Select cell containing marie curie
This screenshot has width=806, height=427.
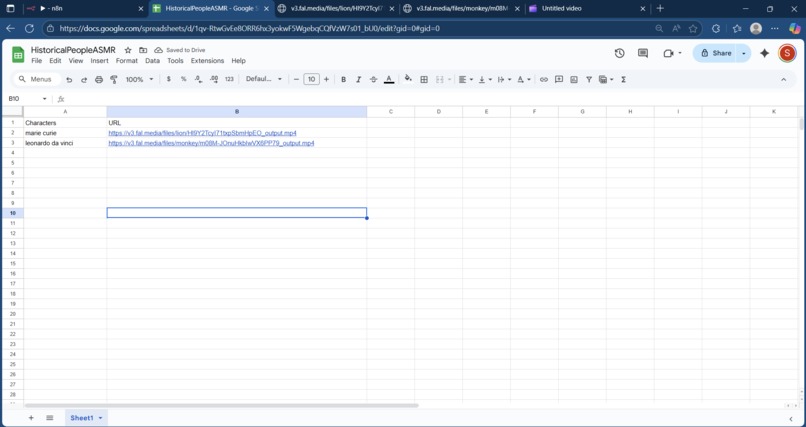click(x=65, y=133)
